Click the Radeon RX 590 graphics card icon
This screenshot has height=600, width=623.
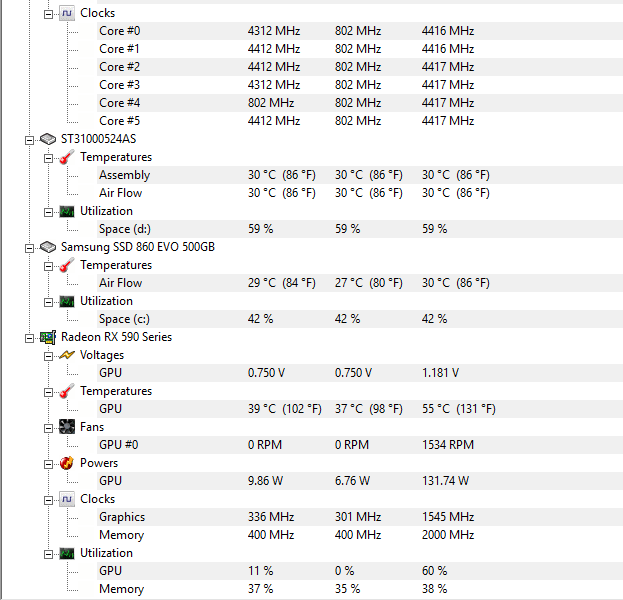click(x=47, y=337)
